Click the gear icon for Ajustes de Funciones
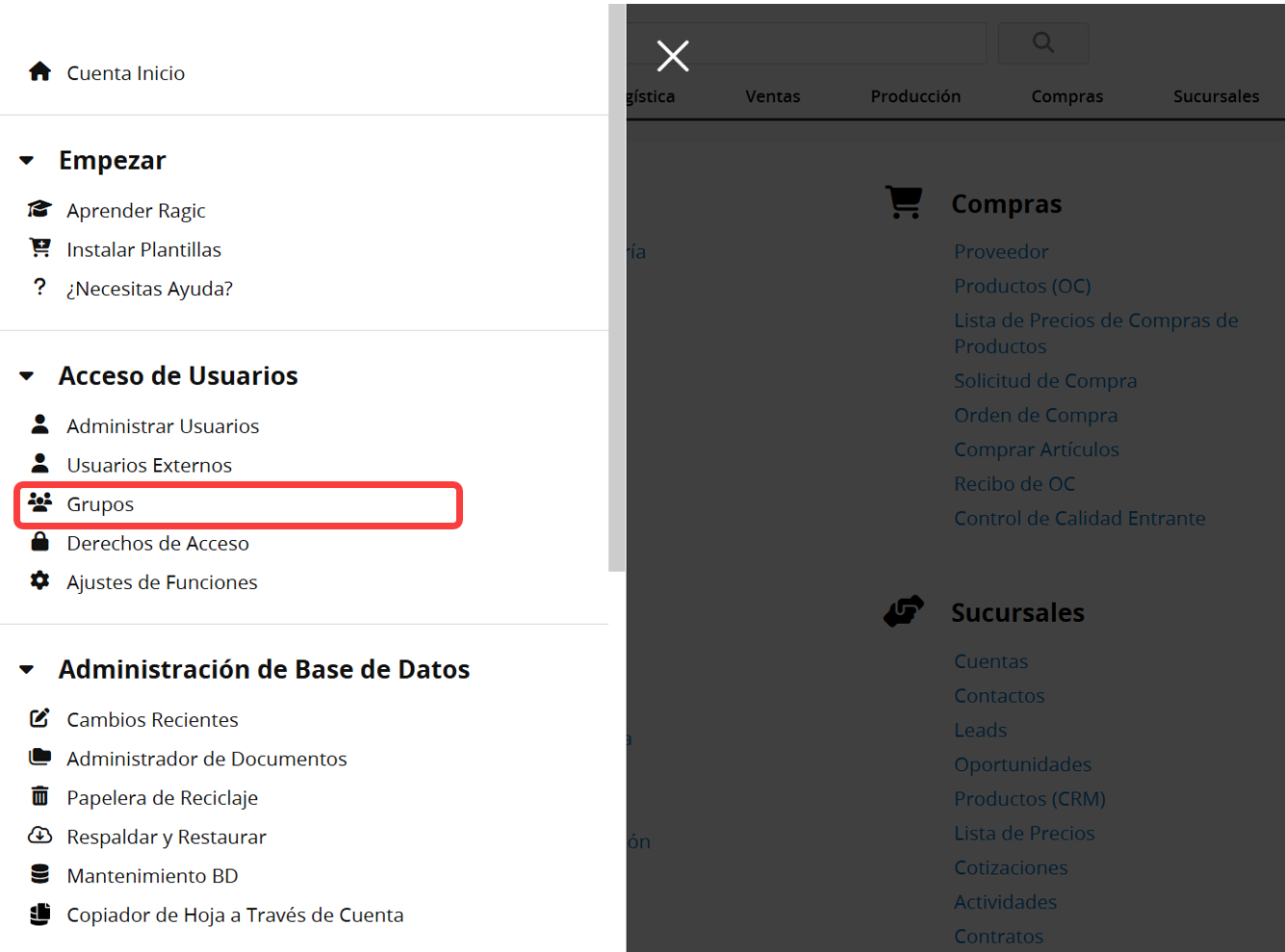The image size is (1285, 952). pos(39,580)
